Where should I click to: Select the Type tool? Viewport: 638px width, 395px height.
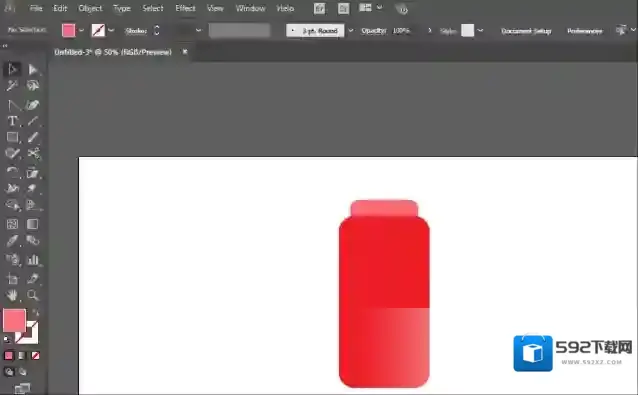pos(12,121)
